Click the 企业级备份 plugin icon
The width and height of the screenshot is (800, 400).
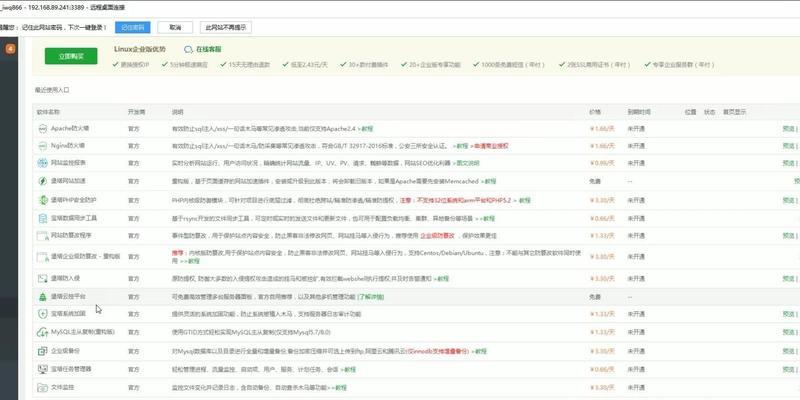pyautogui.click(x=43, y=351)
